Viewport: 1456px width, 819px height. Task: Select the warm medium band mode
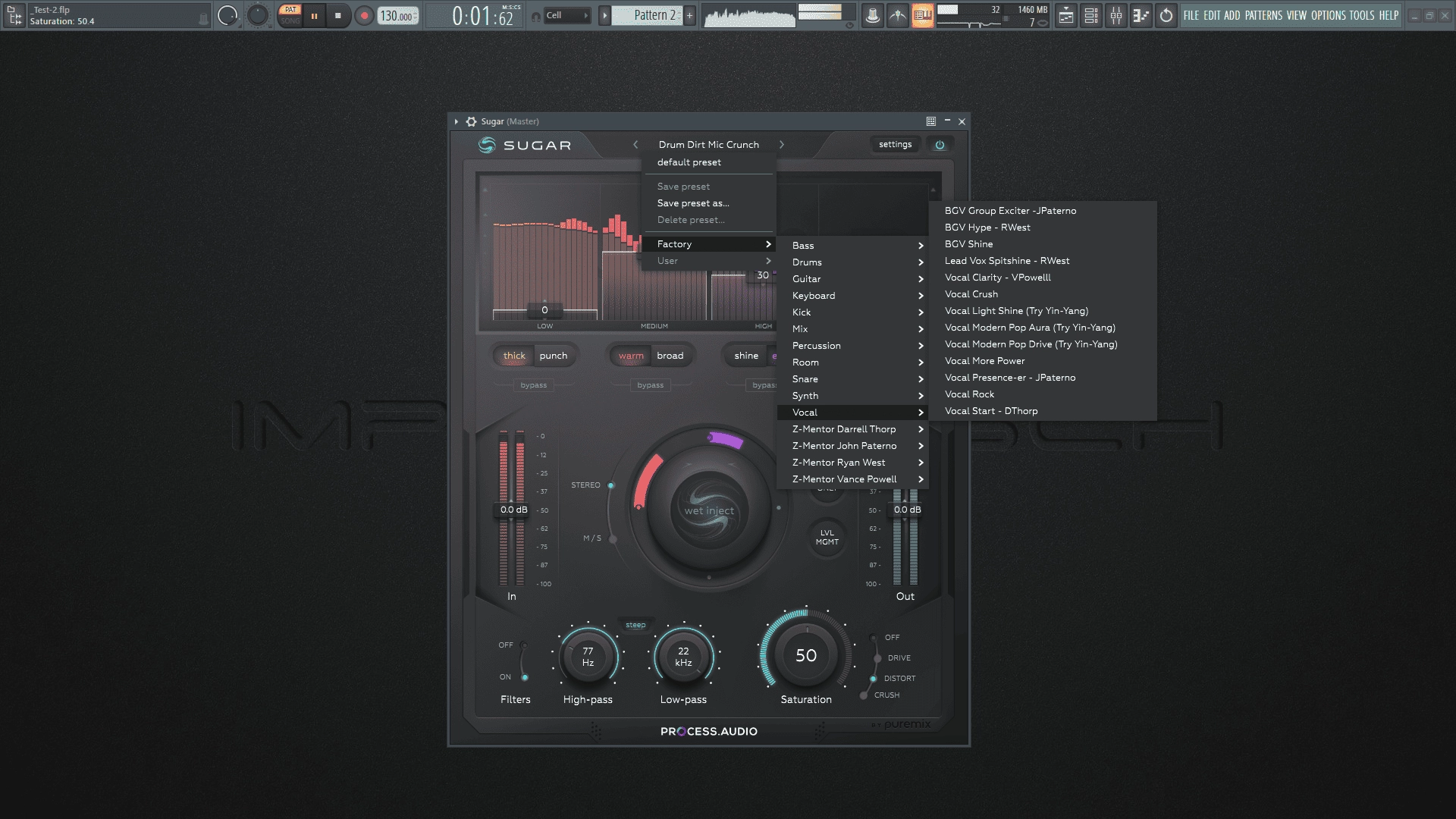tap(631, 356)
